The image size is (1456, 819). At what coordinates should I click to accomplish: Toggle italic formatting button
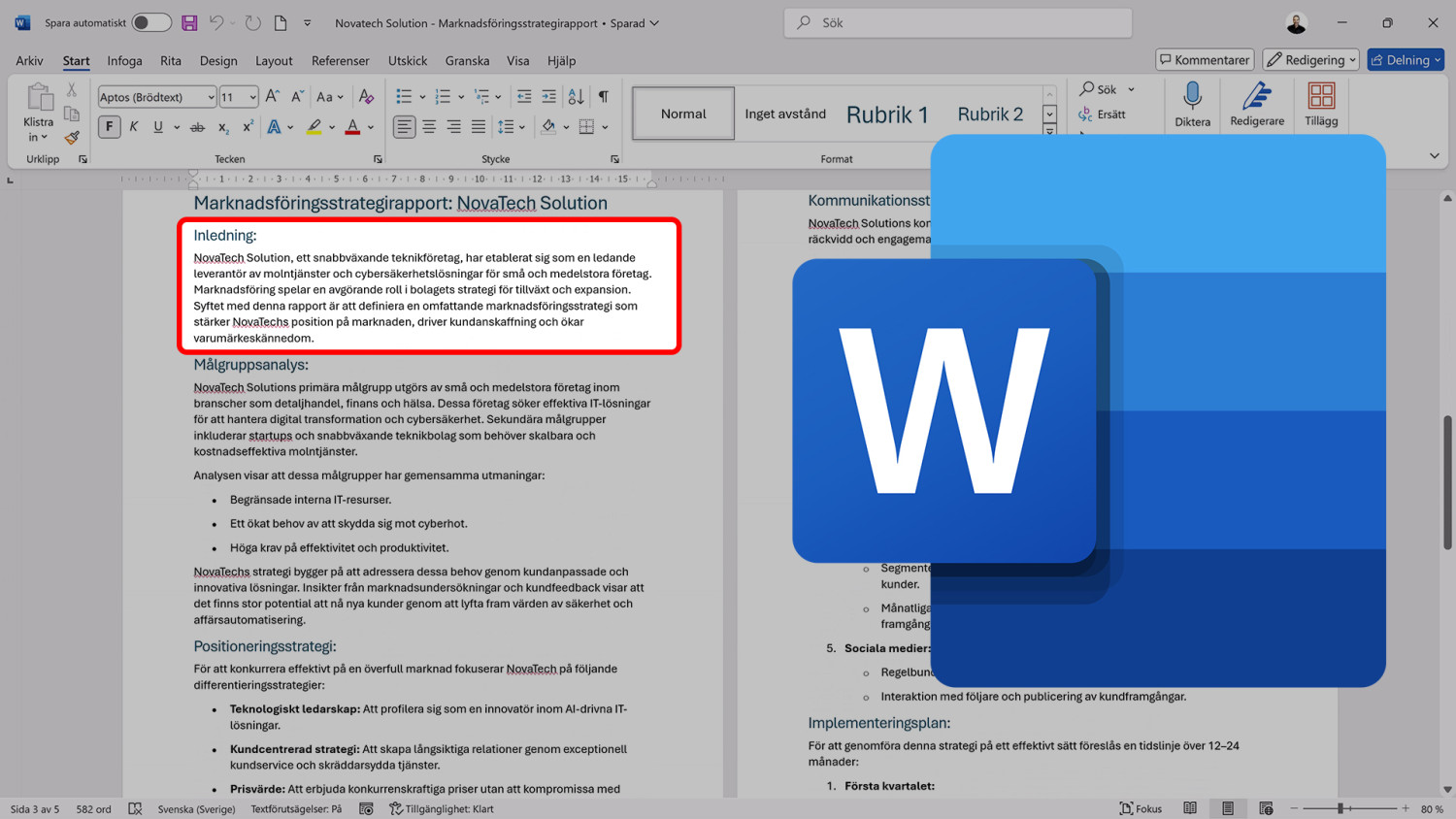pos(134,127)
